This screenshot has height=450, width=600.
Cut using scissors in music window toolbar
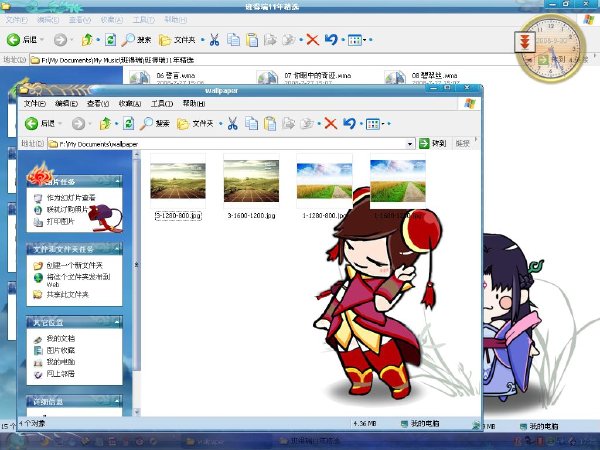(x=214, y=39)
